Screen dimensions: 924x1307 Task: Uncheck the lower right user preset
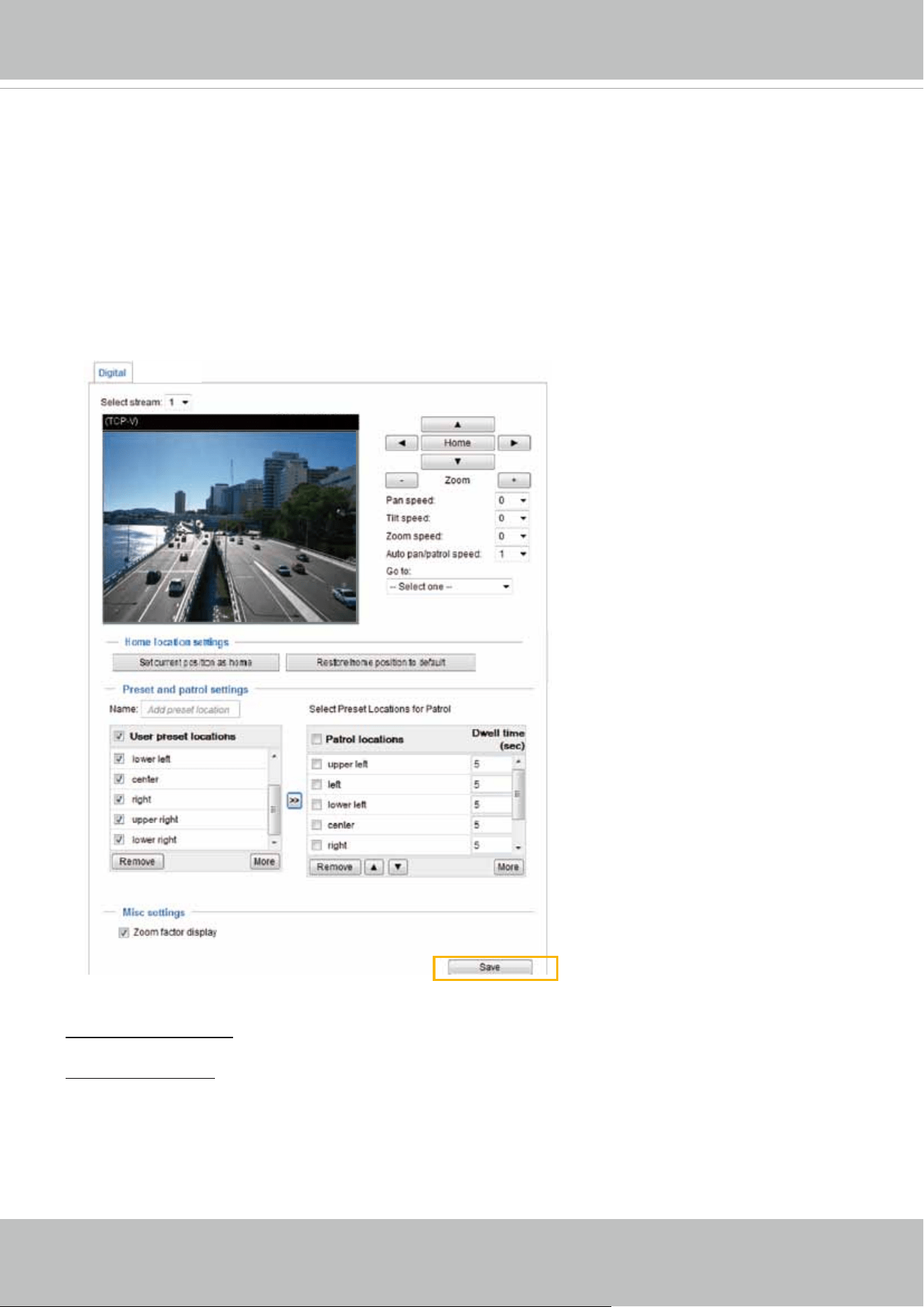120,840
